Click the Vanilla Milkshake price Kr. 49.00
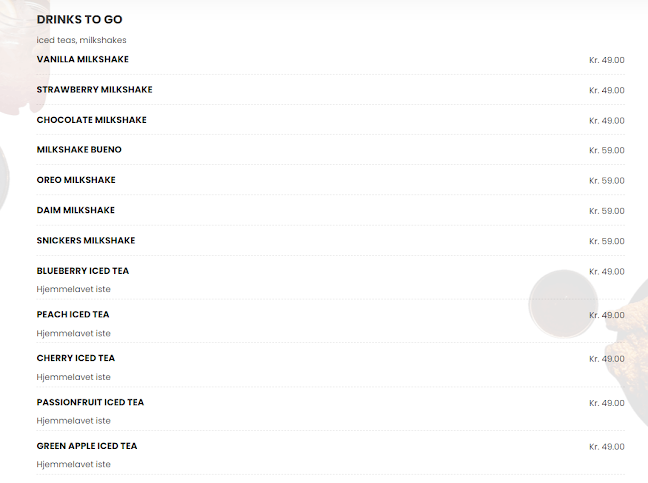The width and height of the screenshot is (648, 483). (x=606, y=60)
